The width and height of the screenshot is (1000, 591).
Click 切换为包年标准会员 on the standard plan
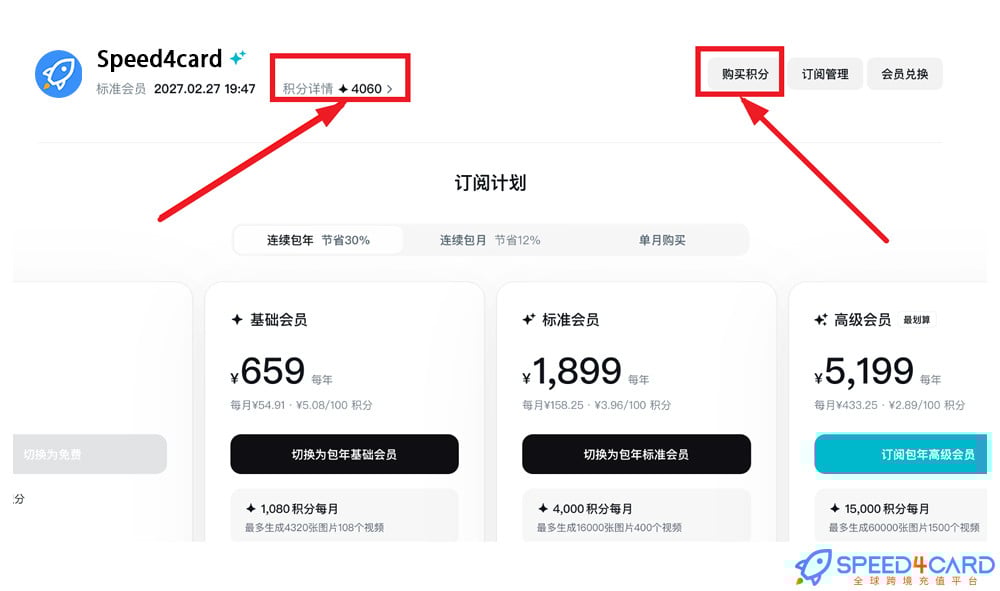tap(636, 454)
